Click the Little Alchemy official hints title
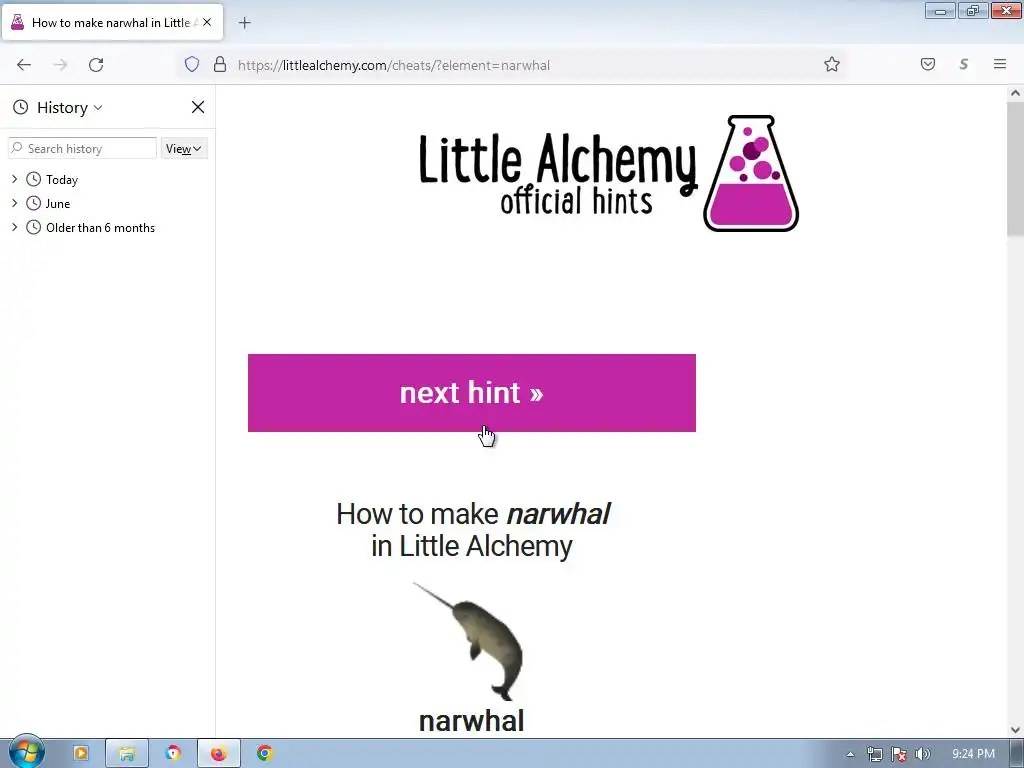1024x768 pixels. [x=557, y=174]
